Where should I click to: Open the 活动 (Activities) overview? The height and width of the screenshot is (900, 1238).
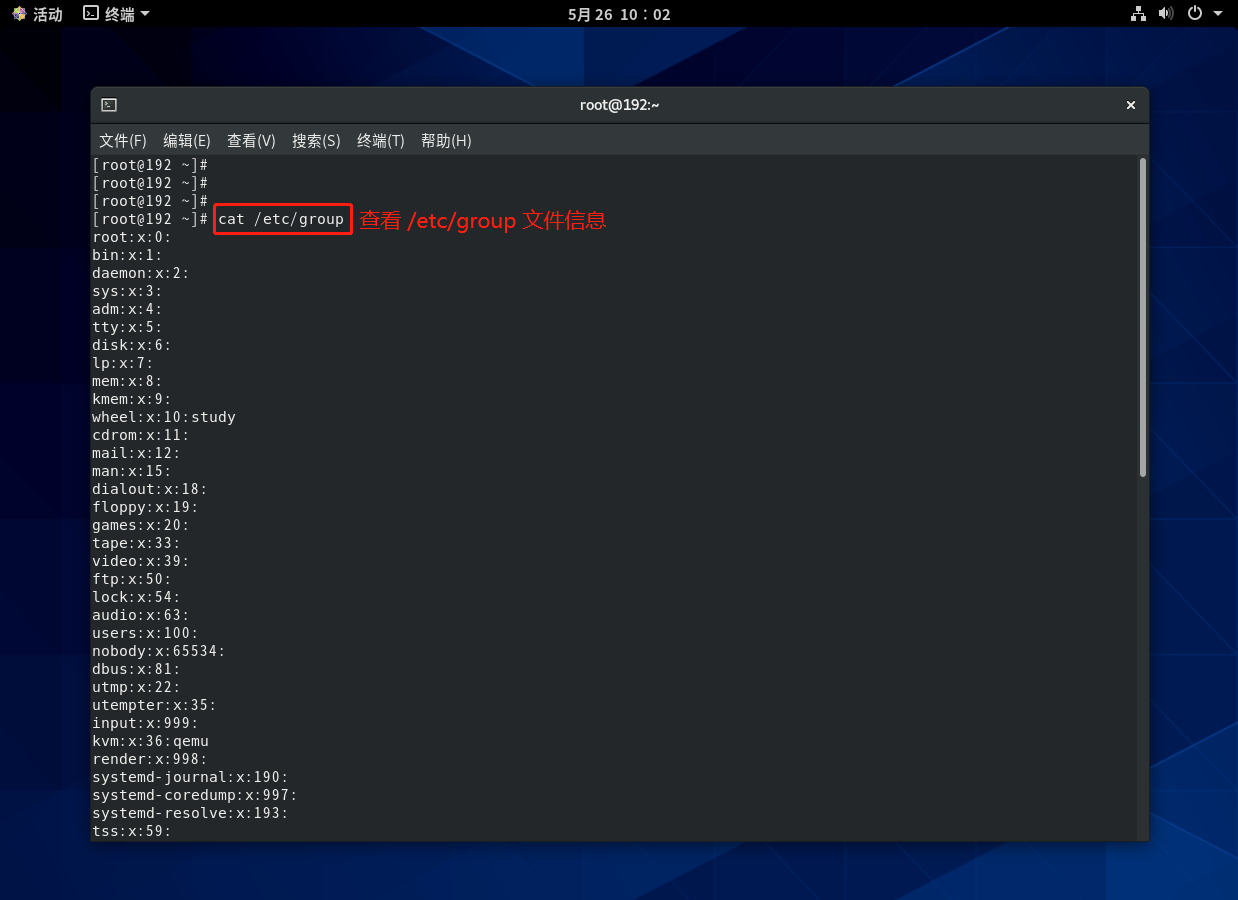click(x=37, y=14)
